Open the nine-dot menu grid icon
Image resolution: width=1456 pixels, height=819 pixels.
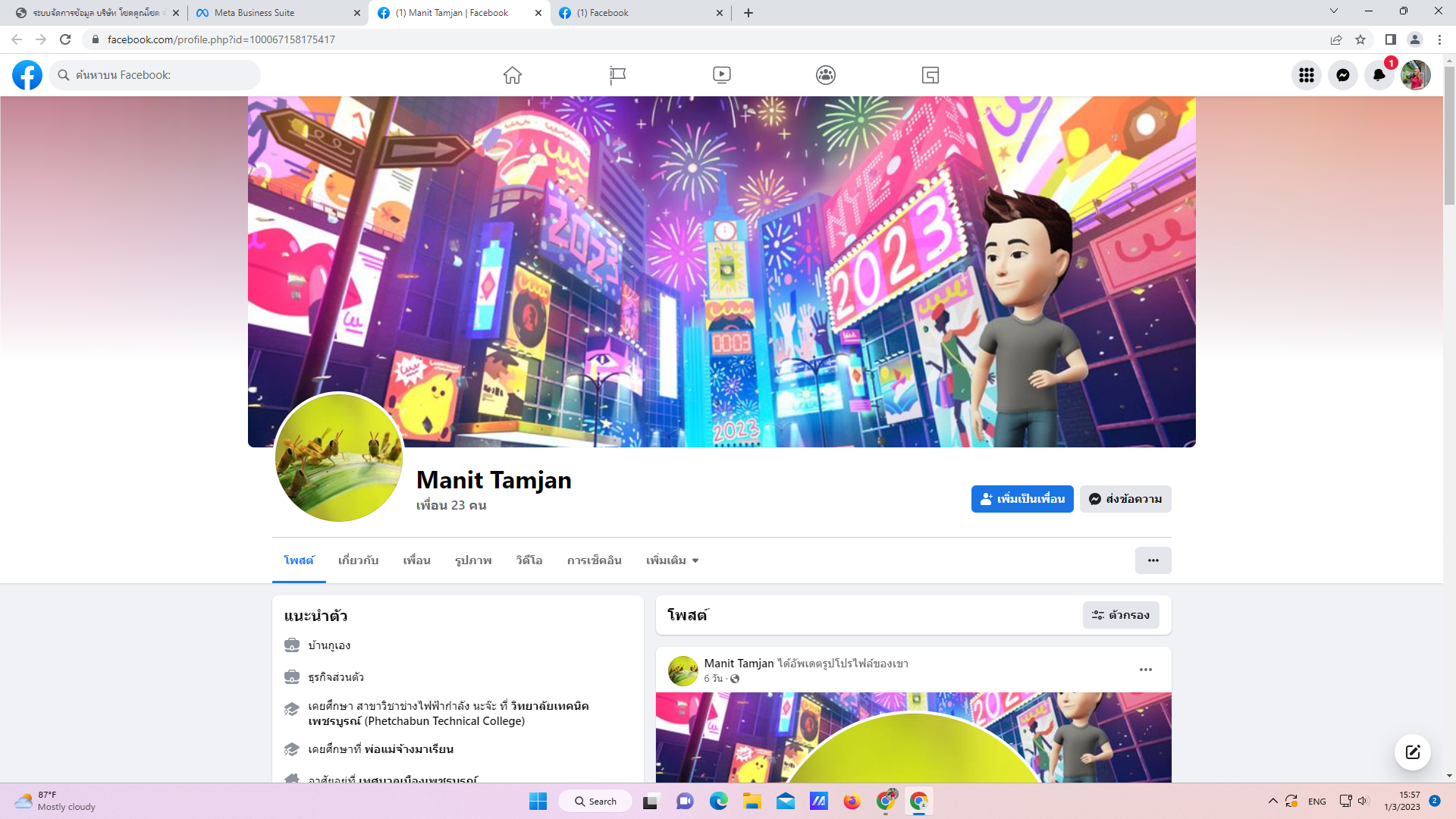point(1307,75)
